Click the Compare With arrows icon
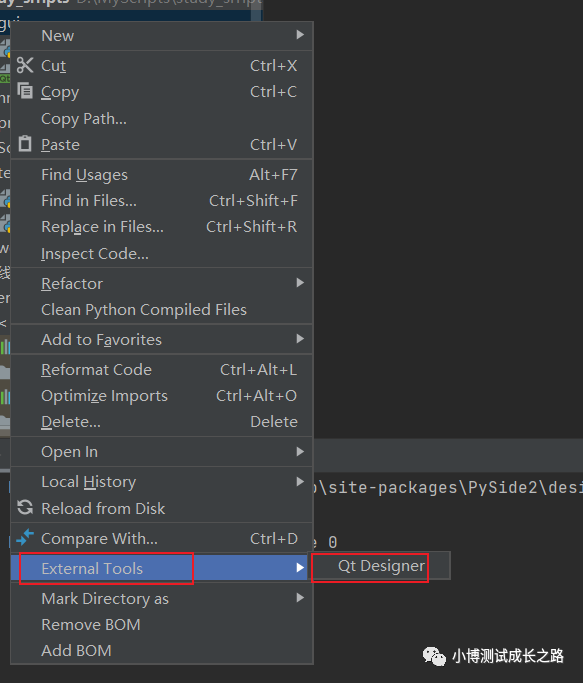 [25, 538]
